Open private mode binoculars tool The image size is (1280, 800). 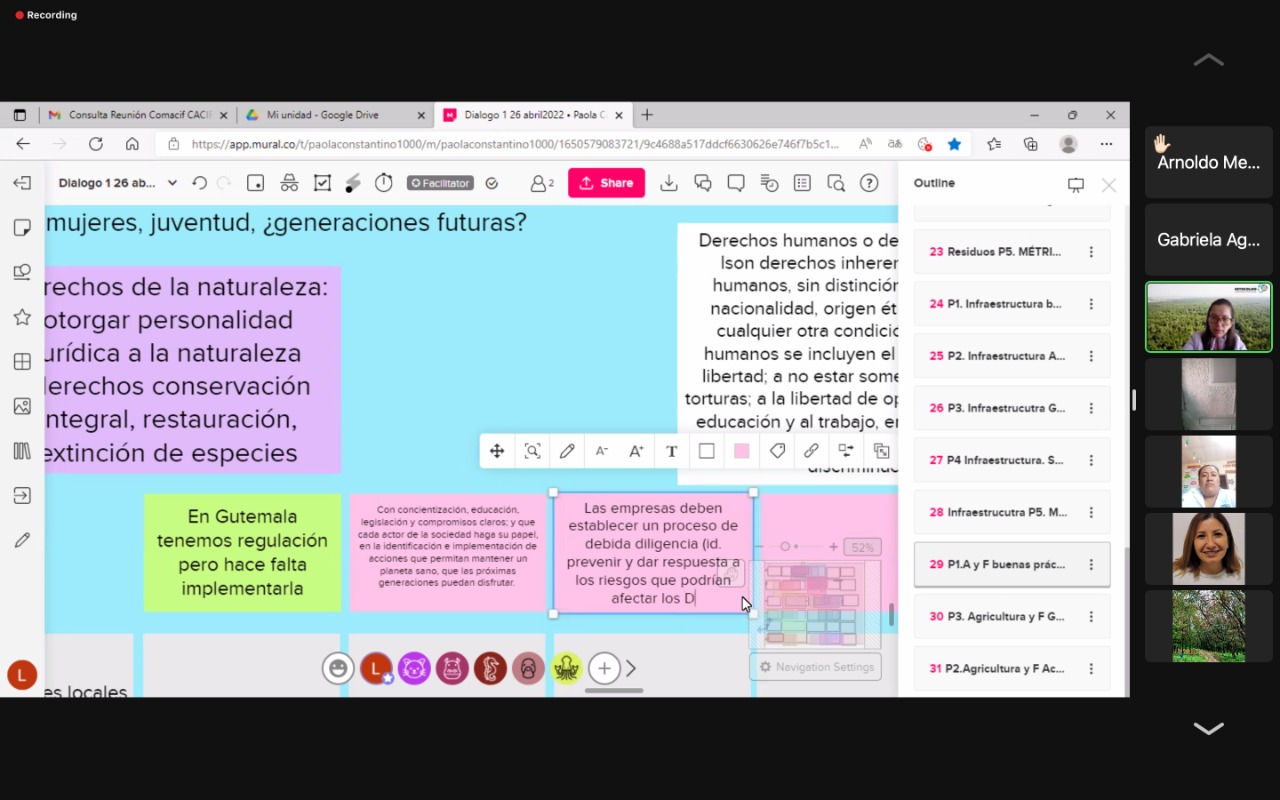289,183
